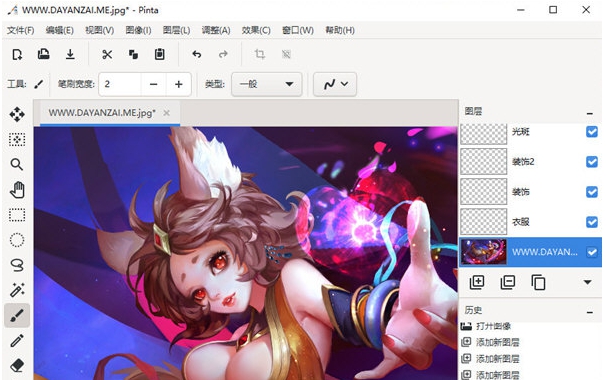Image resolution: width=606 pixels, height=380 pixels.
Task: Select the Move Selected tool
Action: pyautogui.click(x=17, y=114)
